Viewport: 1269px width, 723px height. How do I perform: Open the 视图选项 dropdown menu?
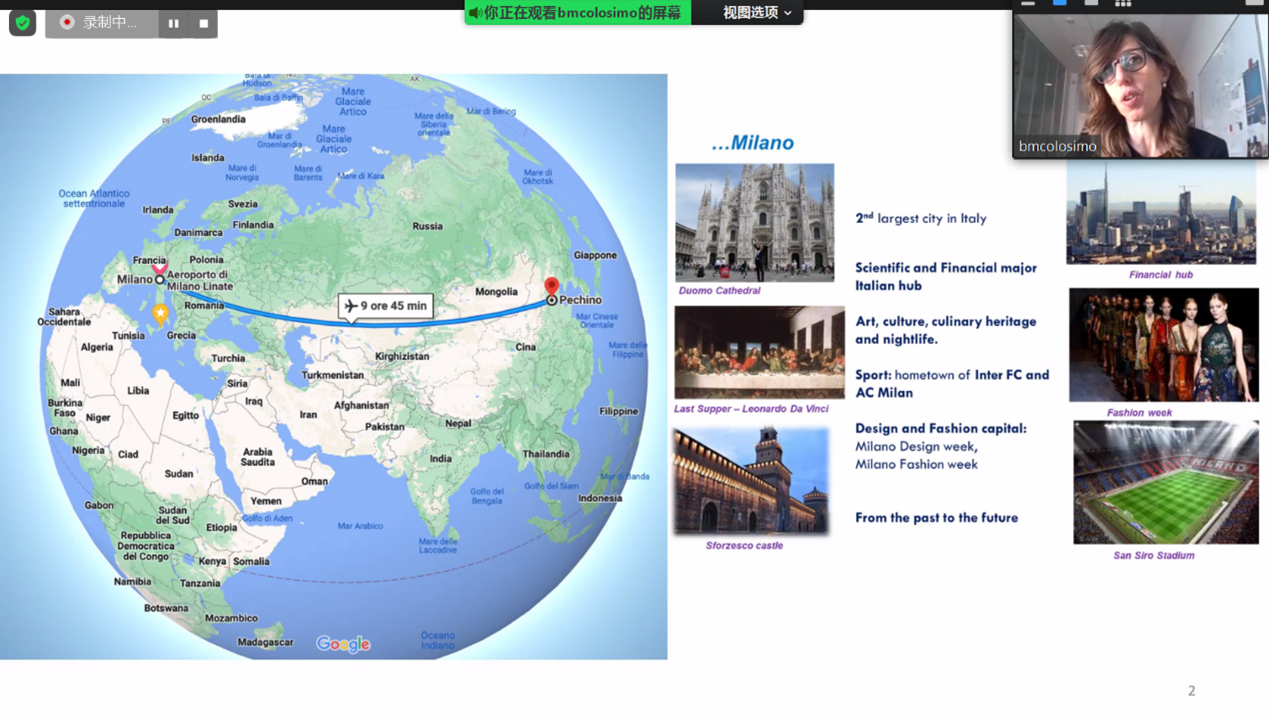tap(757, 13)
